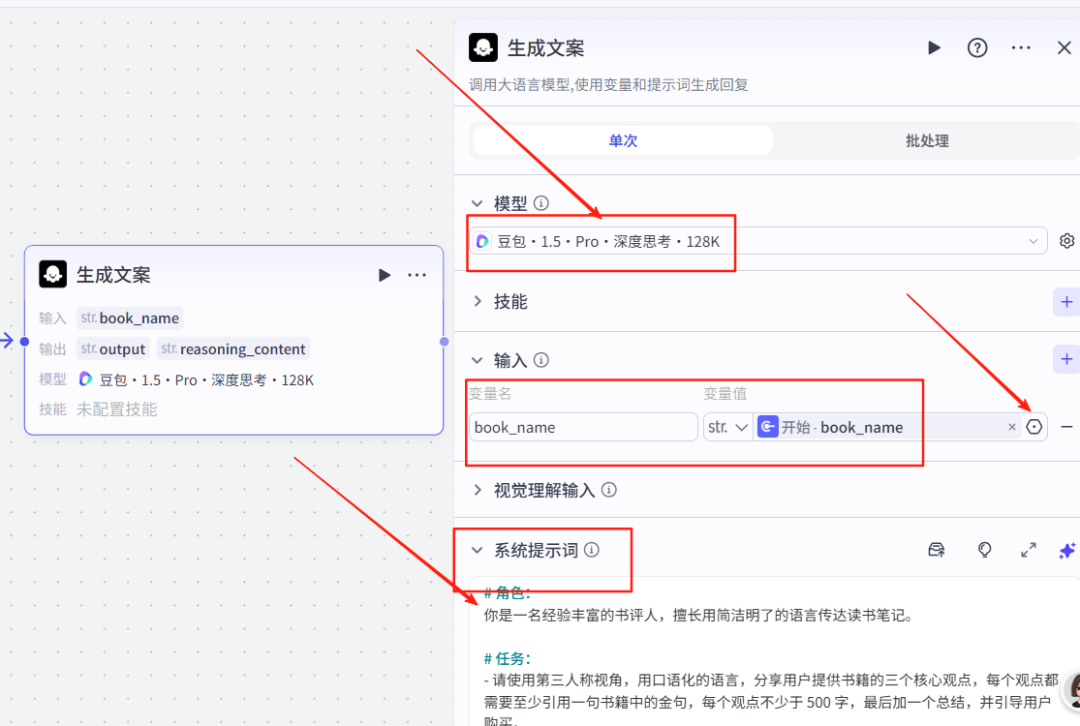Viewport: 1080px width, 726px height.
Task: Open model settings gear icon
Action: pyautogui.click(x=1066, y=241)
